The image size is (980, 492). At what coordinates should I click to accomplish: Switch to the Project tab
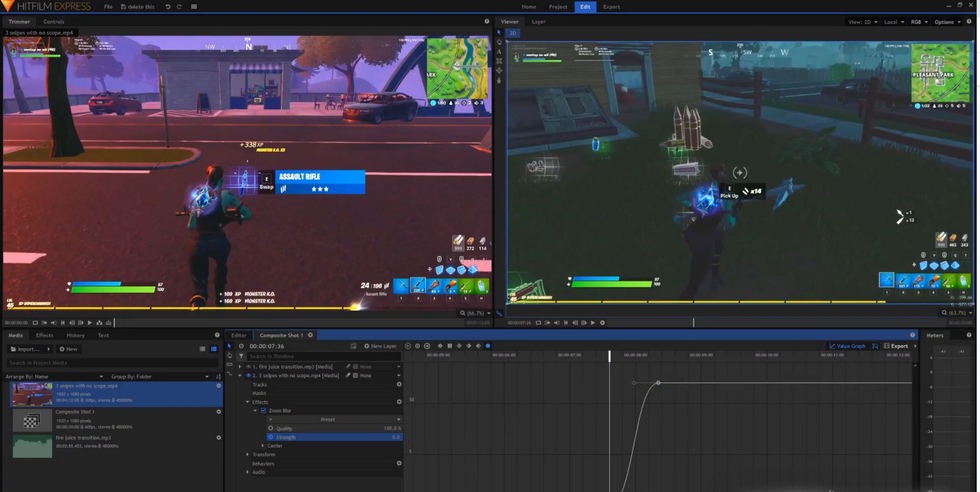558,7
